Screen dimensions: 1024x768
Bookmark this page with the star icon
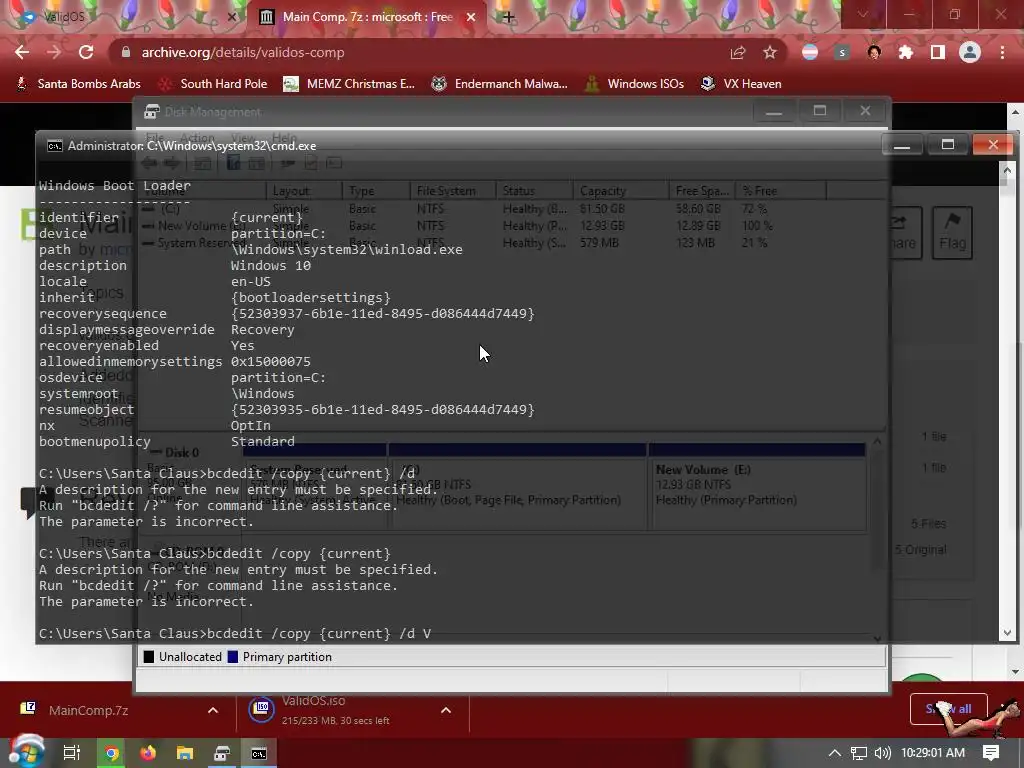coord(770,52)
